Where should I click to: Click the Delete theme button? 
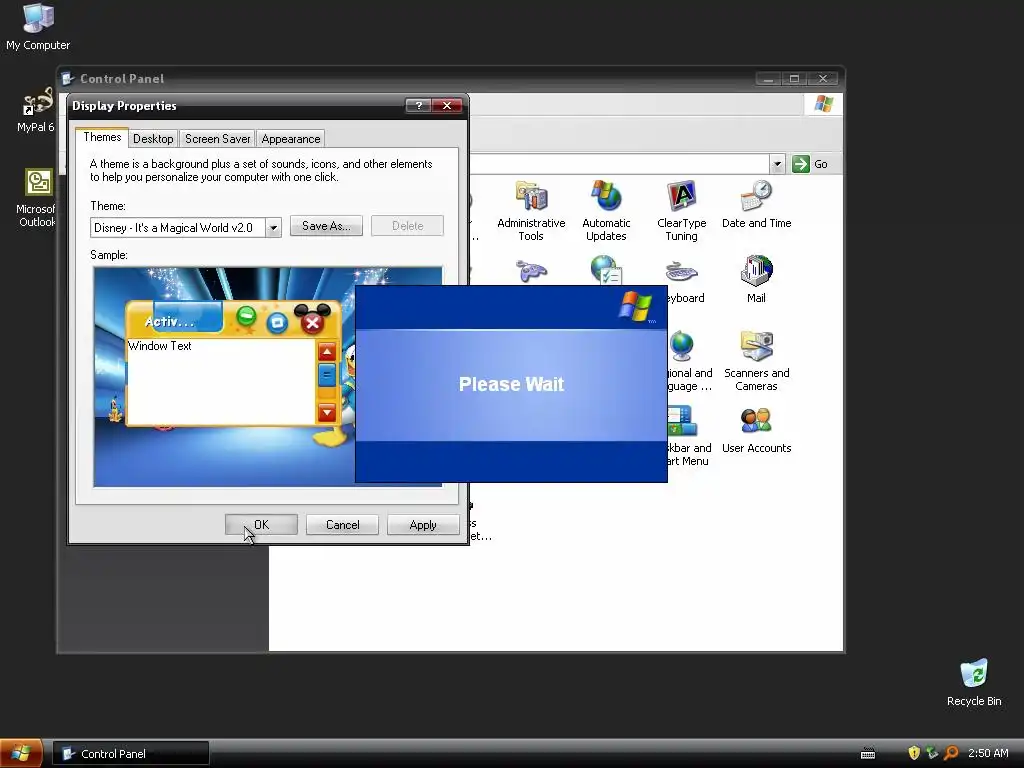point(408,226)
